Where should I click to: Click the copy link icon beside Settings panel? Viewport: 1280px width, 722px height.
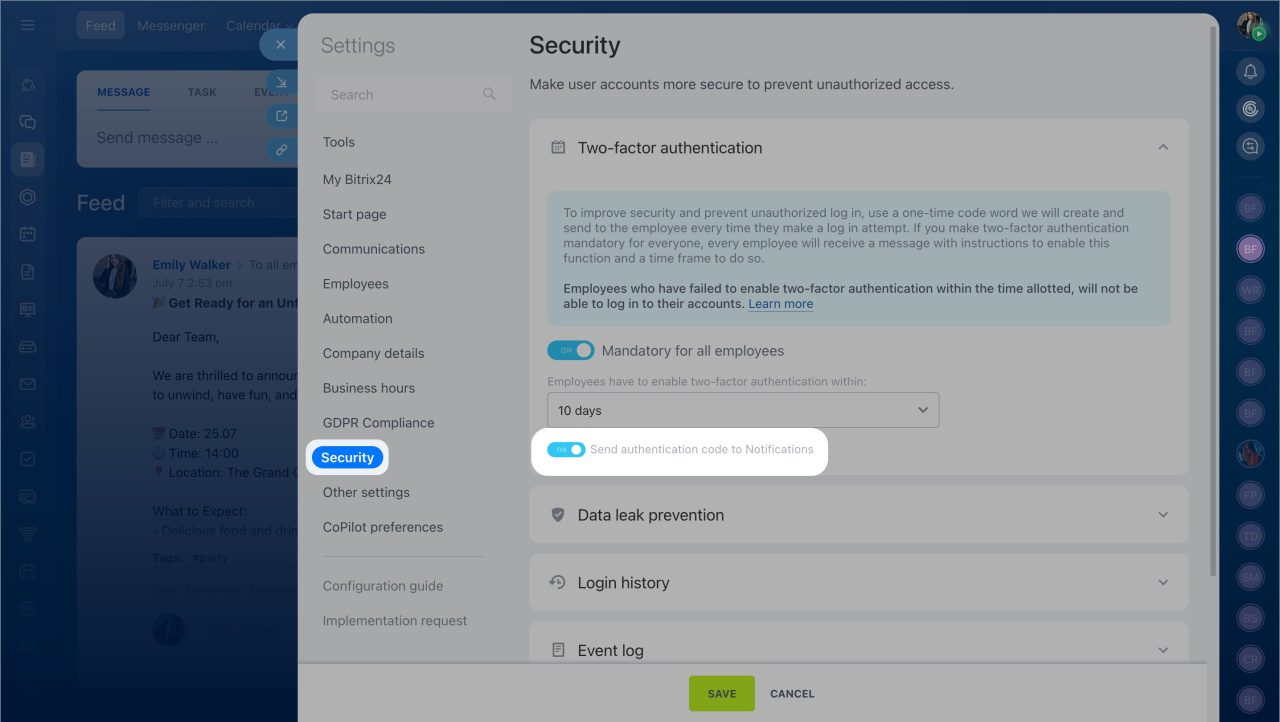tap(281, 150)
